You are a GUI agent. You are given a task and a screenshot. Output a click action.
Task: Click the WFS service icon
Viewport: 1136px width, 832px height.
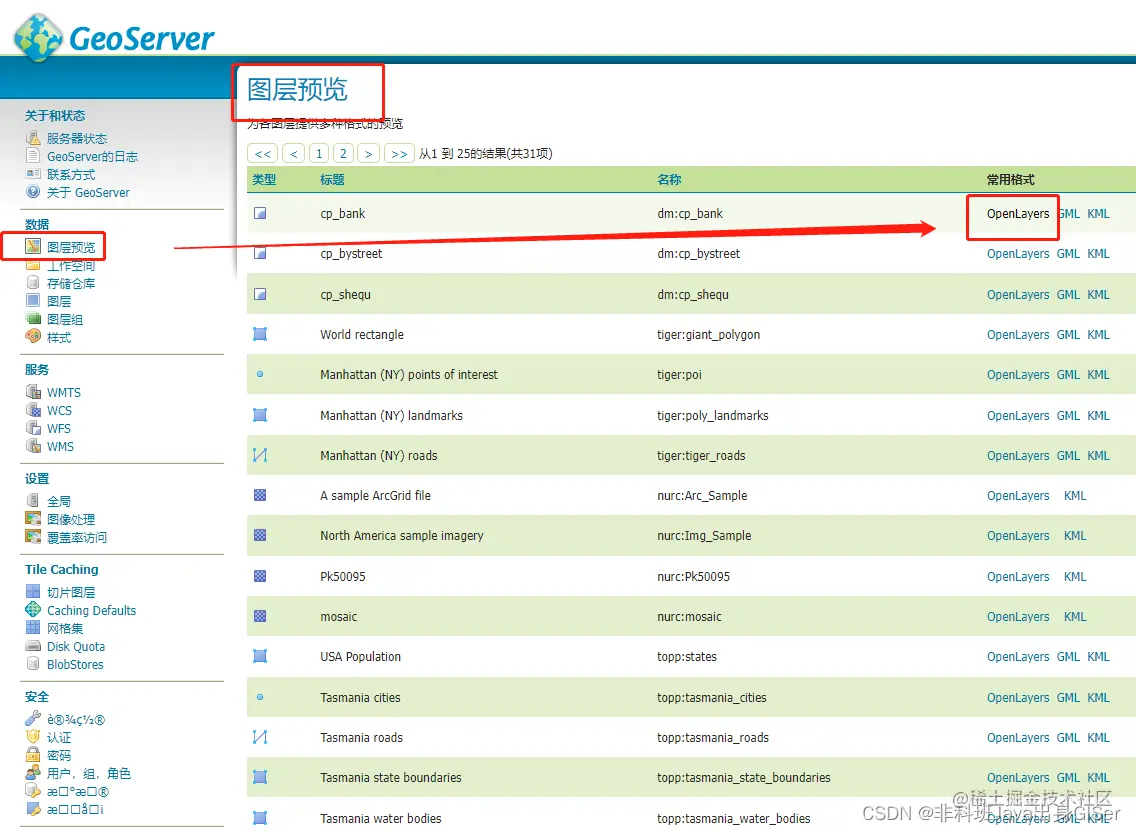click(33, 428)
